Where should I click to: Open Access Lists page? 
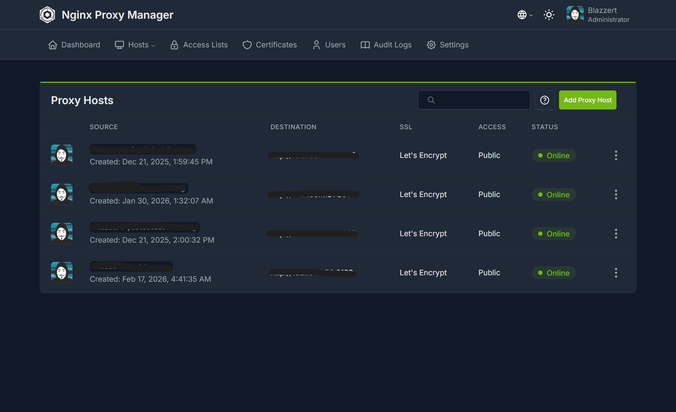point(198,45)
